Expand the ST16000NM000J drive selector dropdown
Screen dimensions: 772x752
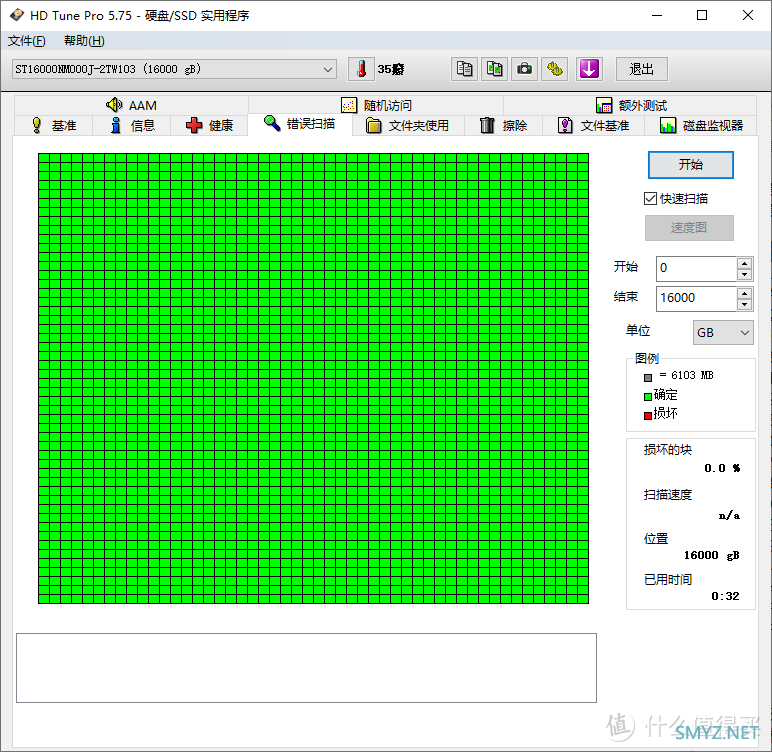pyautogui.click(x=328, y=69)
